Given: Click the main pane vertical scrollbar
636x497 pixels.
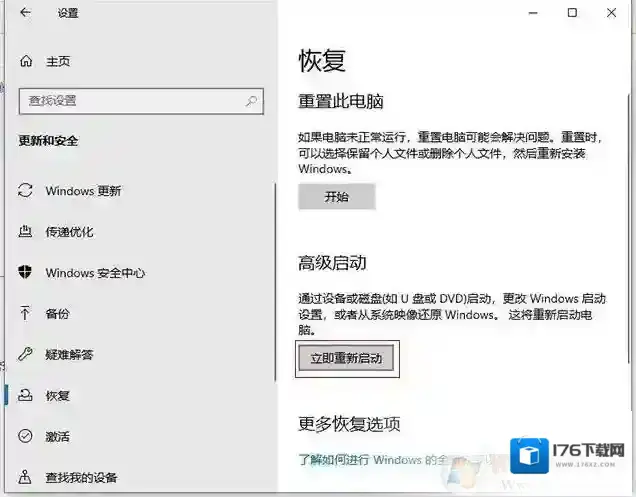Looking at the screenshot, I should 629,227.
